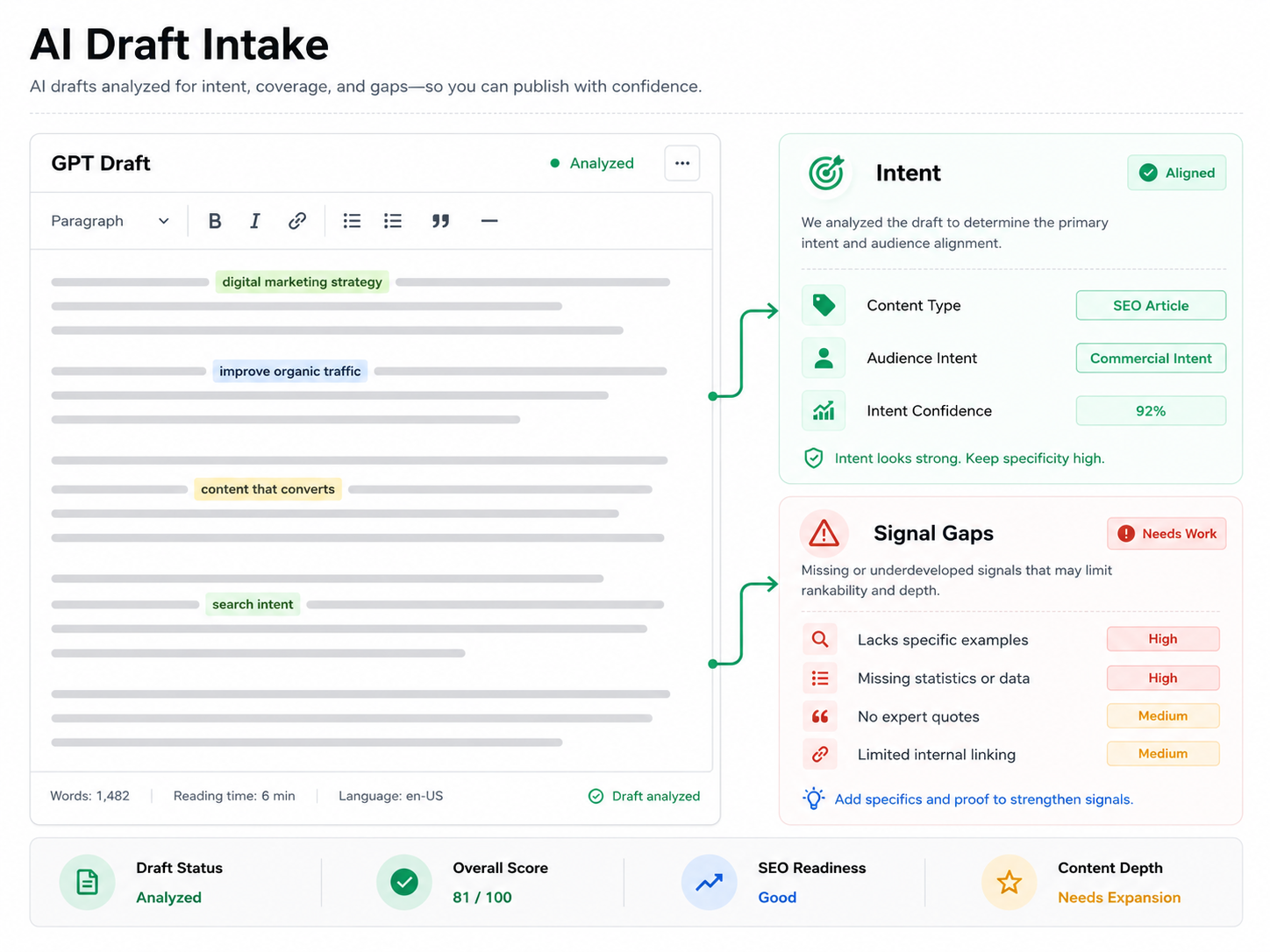The image size is (1270, 952).
Task: Click the quote icon for No expert quotes
Action: click(x=820, y=716)
